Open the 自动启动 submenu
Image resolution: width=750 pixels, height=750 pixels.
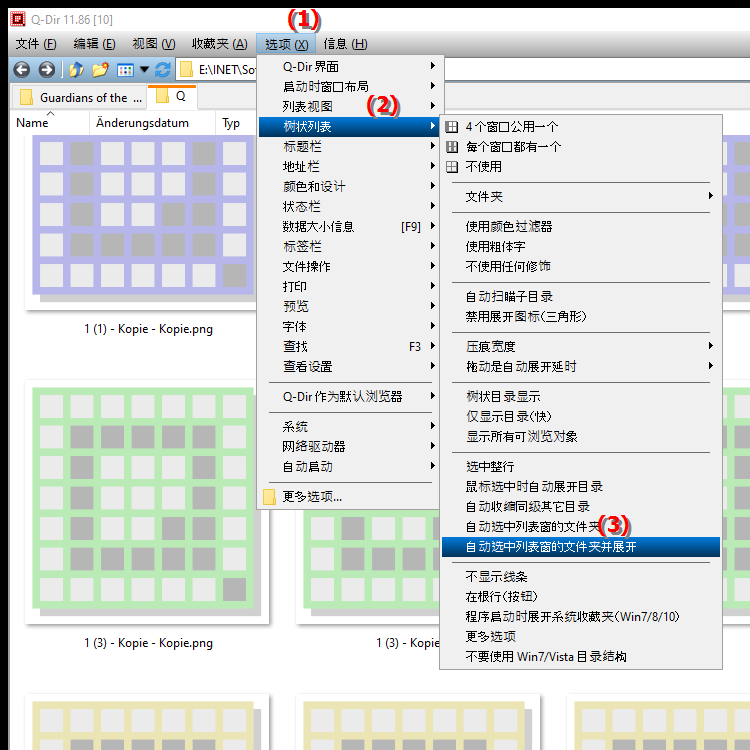pos(349,467)
